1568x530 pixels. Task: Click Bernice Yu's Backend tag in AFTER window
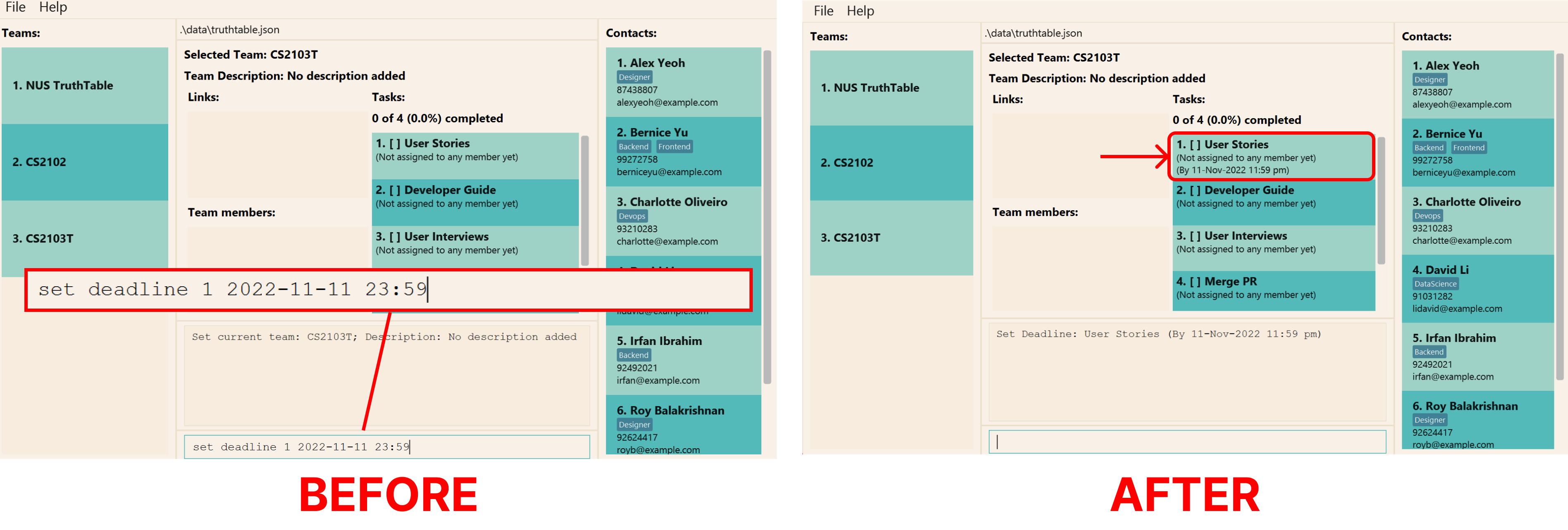1429,148
